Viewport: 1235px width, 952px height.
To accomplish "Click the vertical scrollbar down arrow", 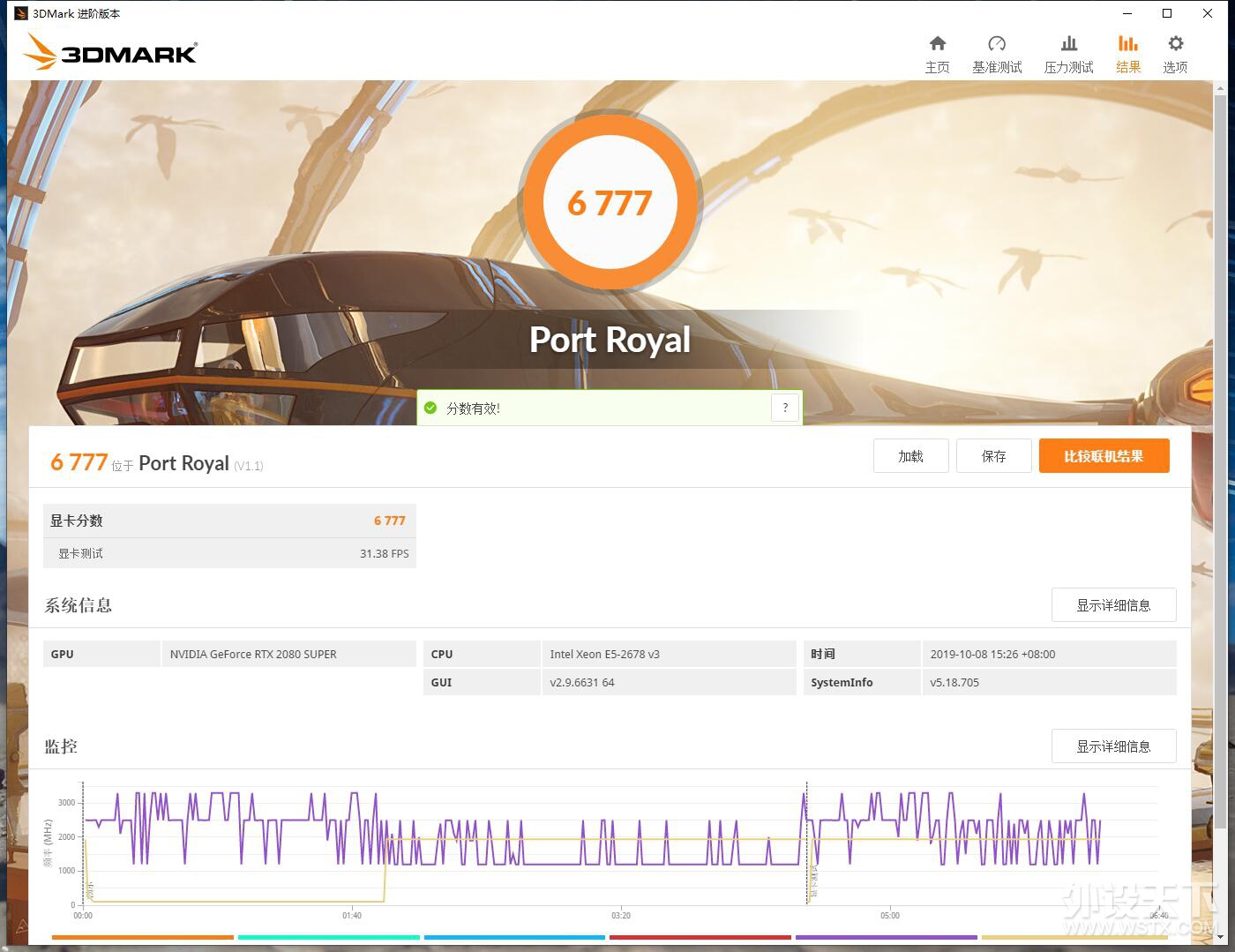I will (1221, 937).
